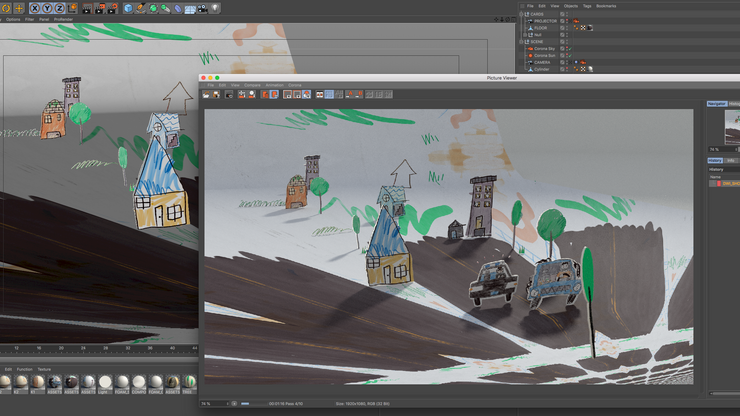Image resolution: width=740 pixels, height=416 pixels.
Task: Toggle visibility dots of FLOOR row
Action: click(x=567, y=28)
